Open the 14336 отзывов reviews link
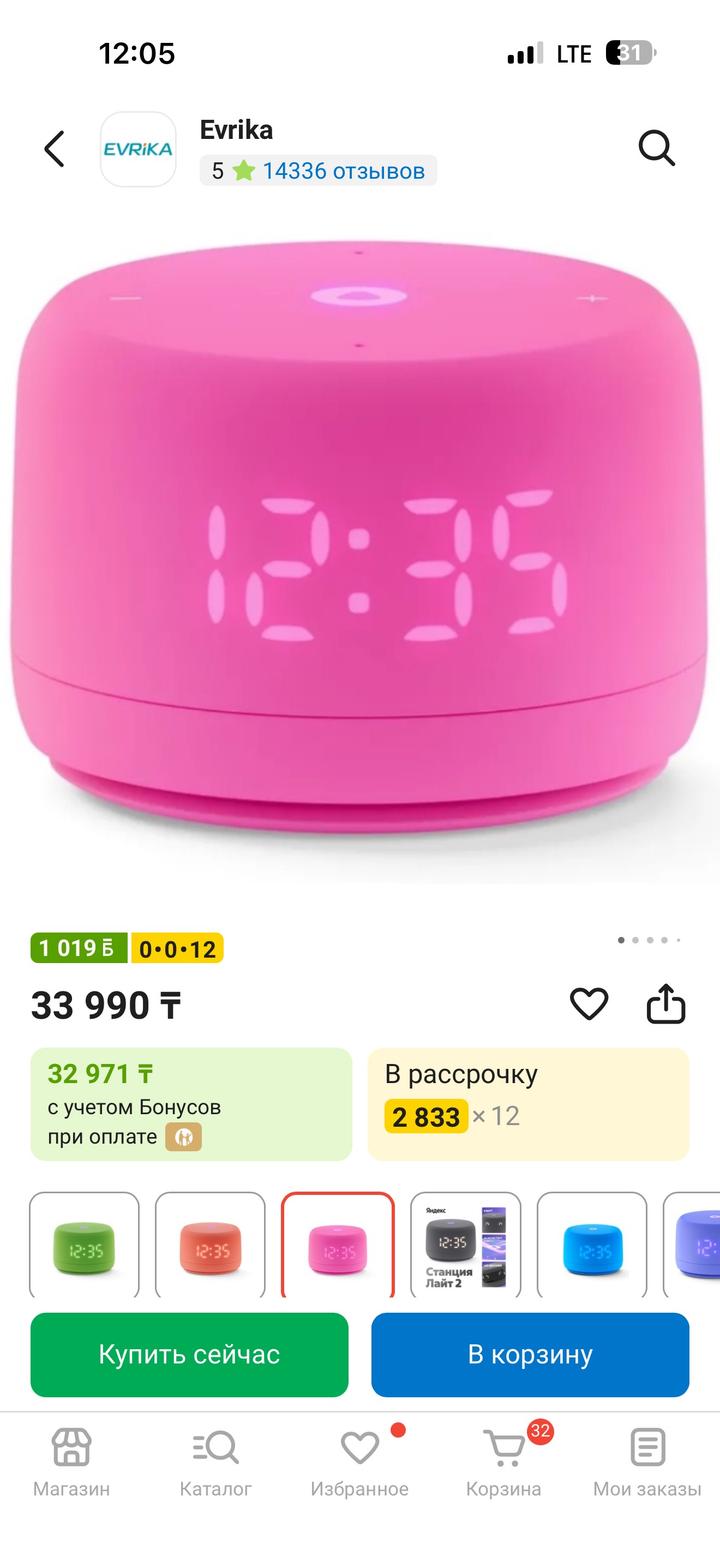The width and height of the screenshot is (720, 1564). (x=344, y=171)
